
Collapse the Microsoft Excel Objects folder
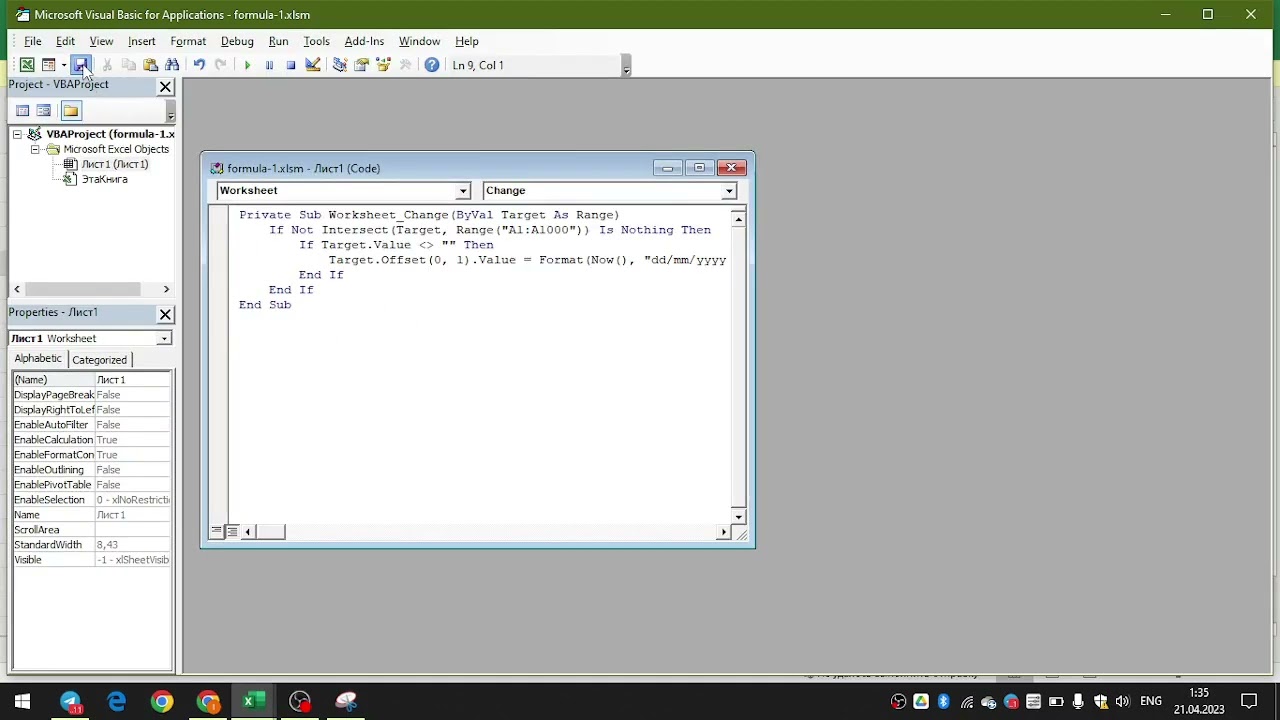35,149
